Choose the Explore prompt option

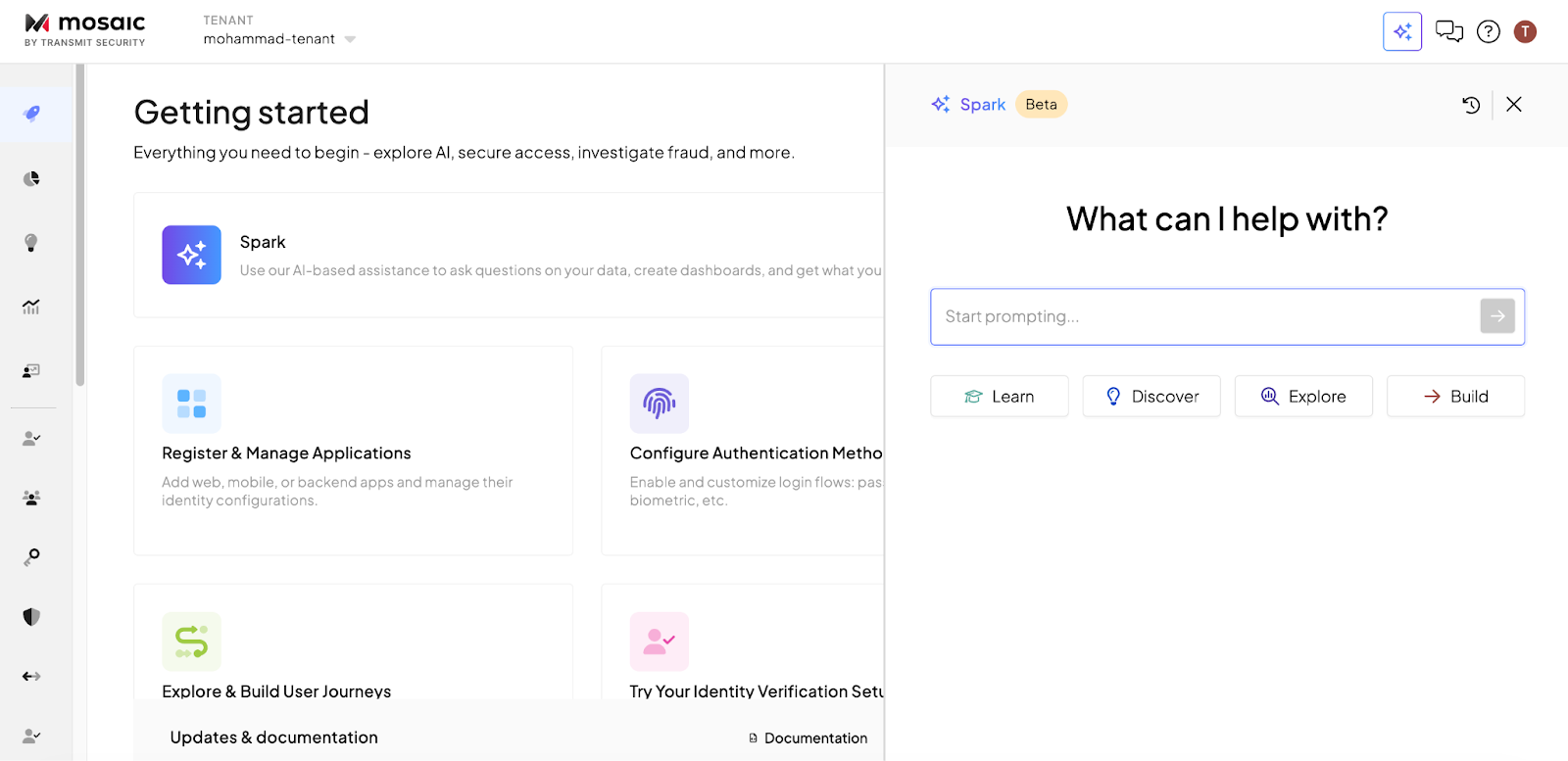[x=1303, y=397]
